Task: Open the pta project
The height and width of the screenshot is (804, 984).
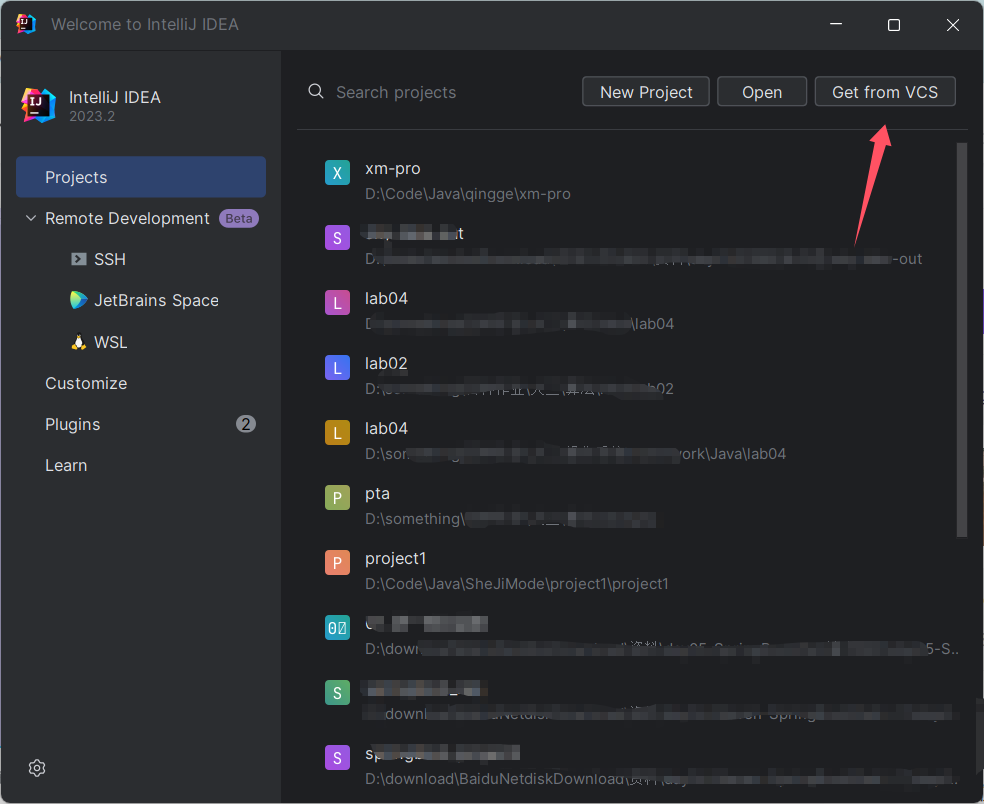Action: coord(634,505)
